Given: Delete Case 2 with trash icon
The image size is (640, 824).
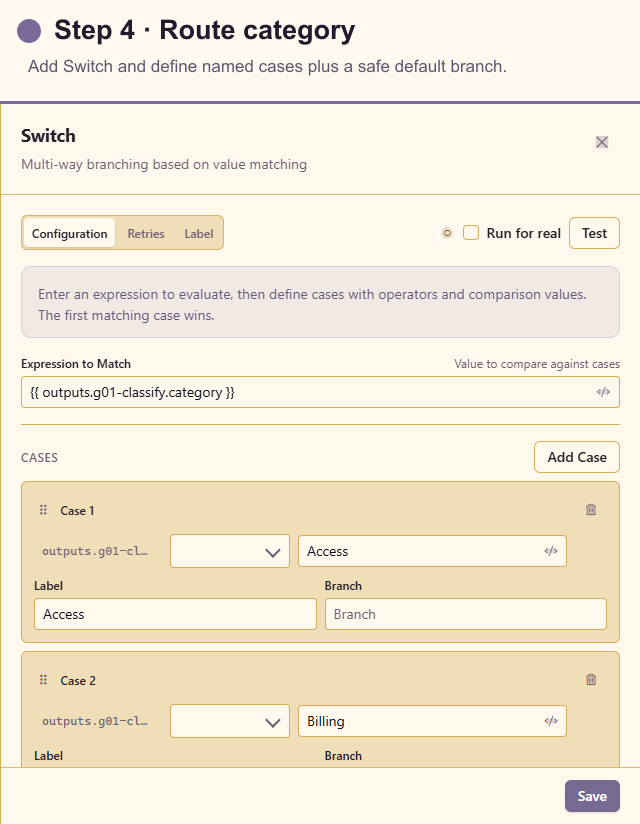Looking at the screenshot, I should click(x=591, y=679).
